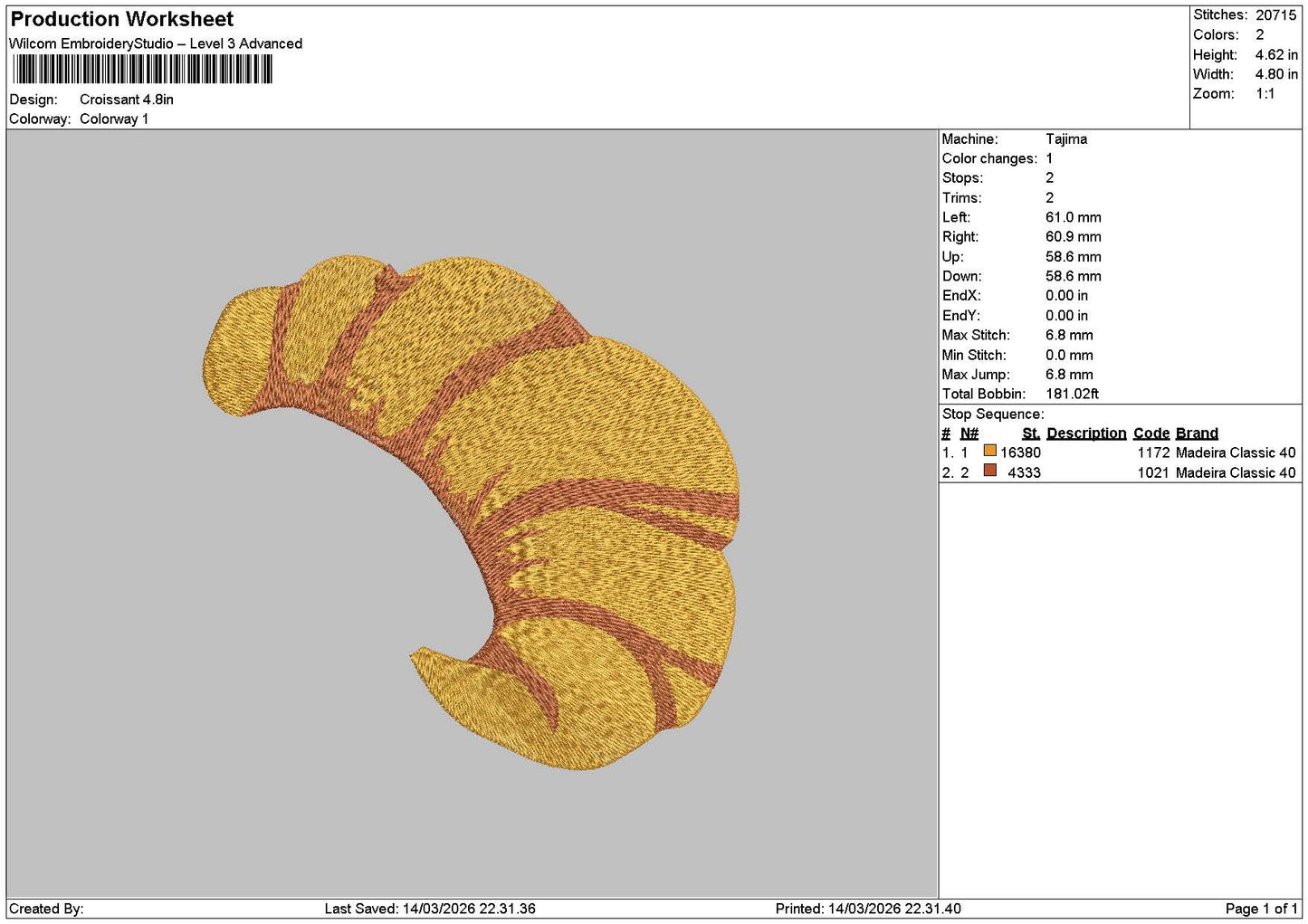Click the 'Created By:' footer label
Image resolution: width=1308 pixels, height=924 pixels.
[46, 909]
